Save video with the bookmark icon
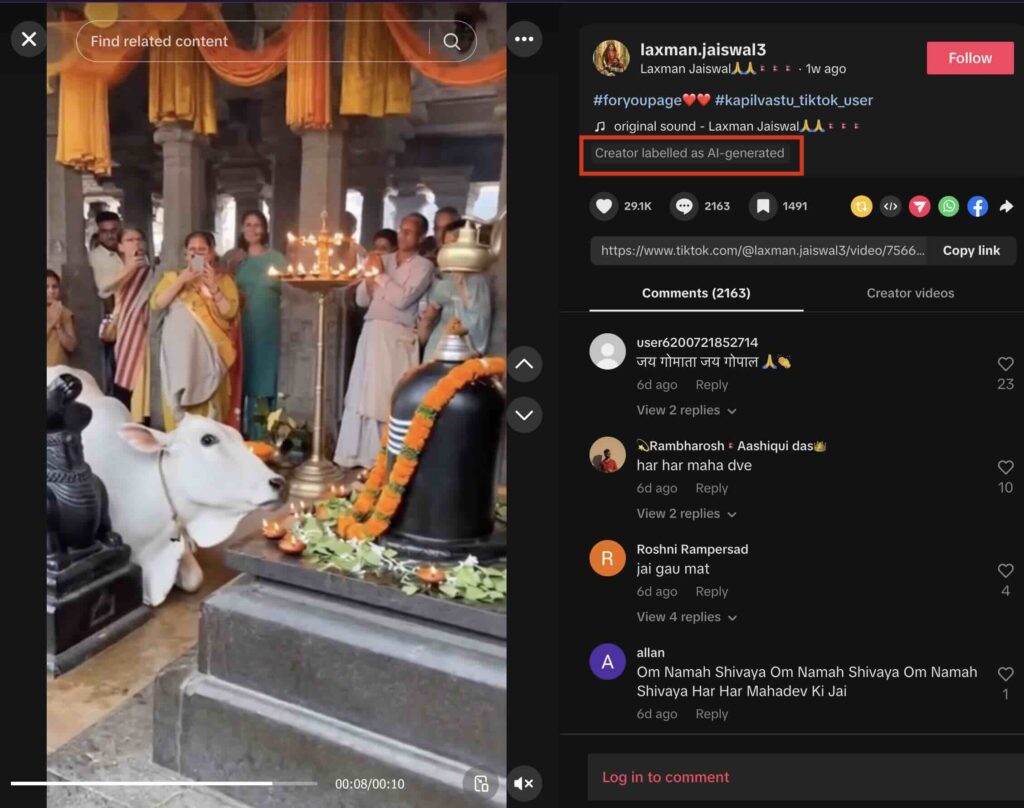 tap(763, 207)
